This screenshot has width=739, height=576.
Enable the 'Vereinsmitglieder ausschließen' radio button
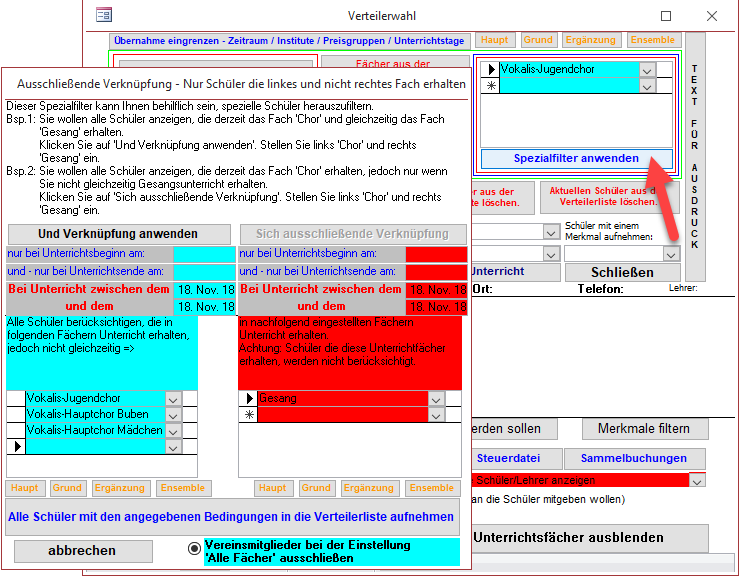click(x=195, y=549)
